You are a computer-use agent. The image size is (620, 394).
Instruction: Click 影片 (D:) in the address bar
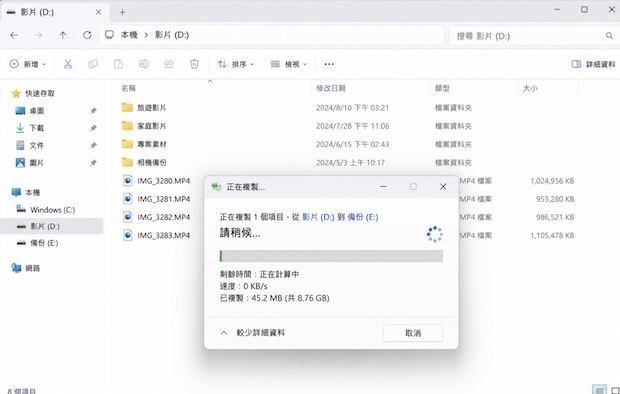coord(172,35)
